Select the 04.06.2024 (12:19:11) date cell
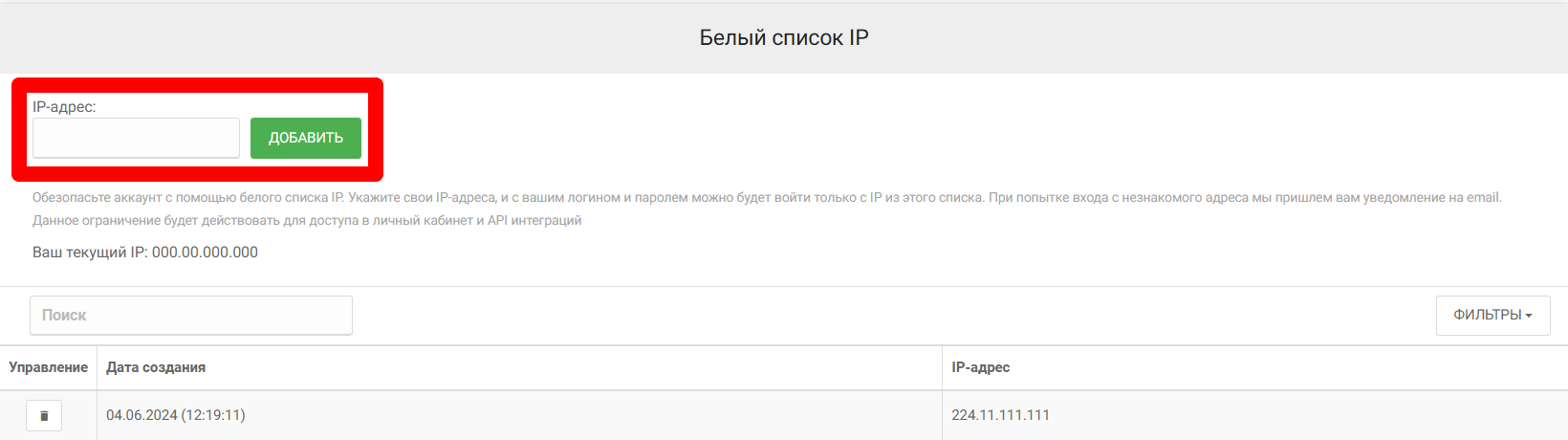Screen dimensions: 1568x440 176,415
